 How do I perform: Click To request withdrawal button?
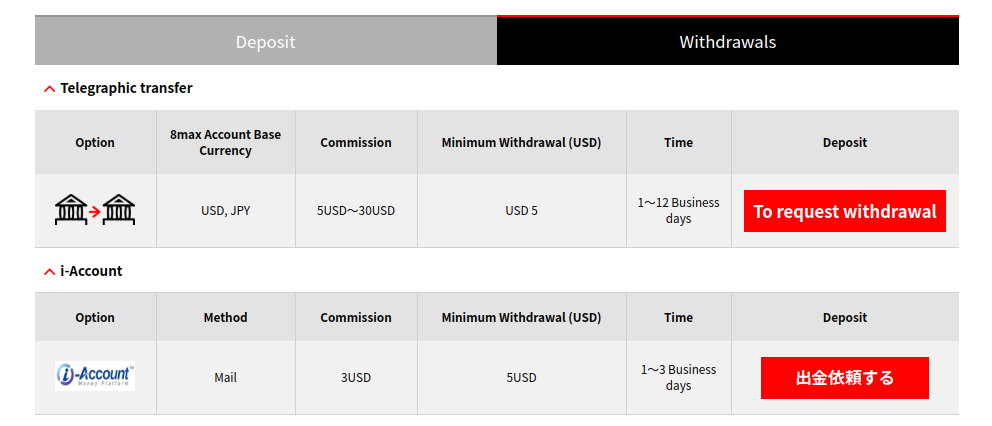(x=845, y=211)
